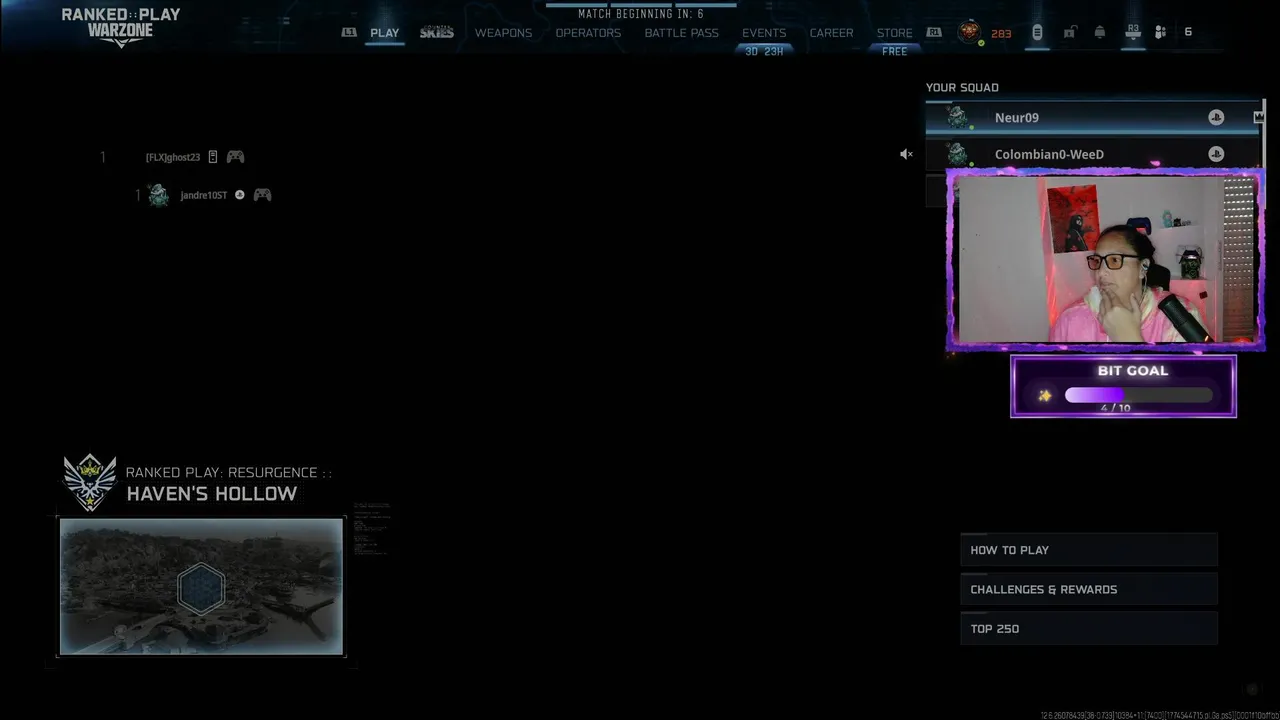
Task: Click the R1 next-tab icon
Action: 933,32
